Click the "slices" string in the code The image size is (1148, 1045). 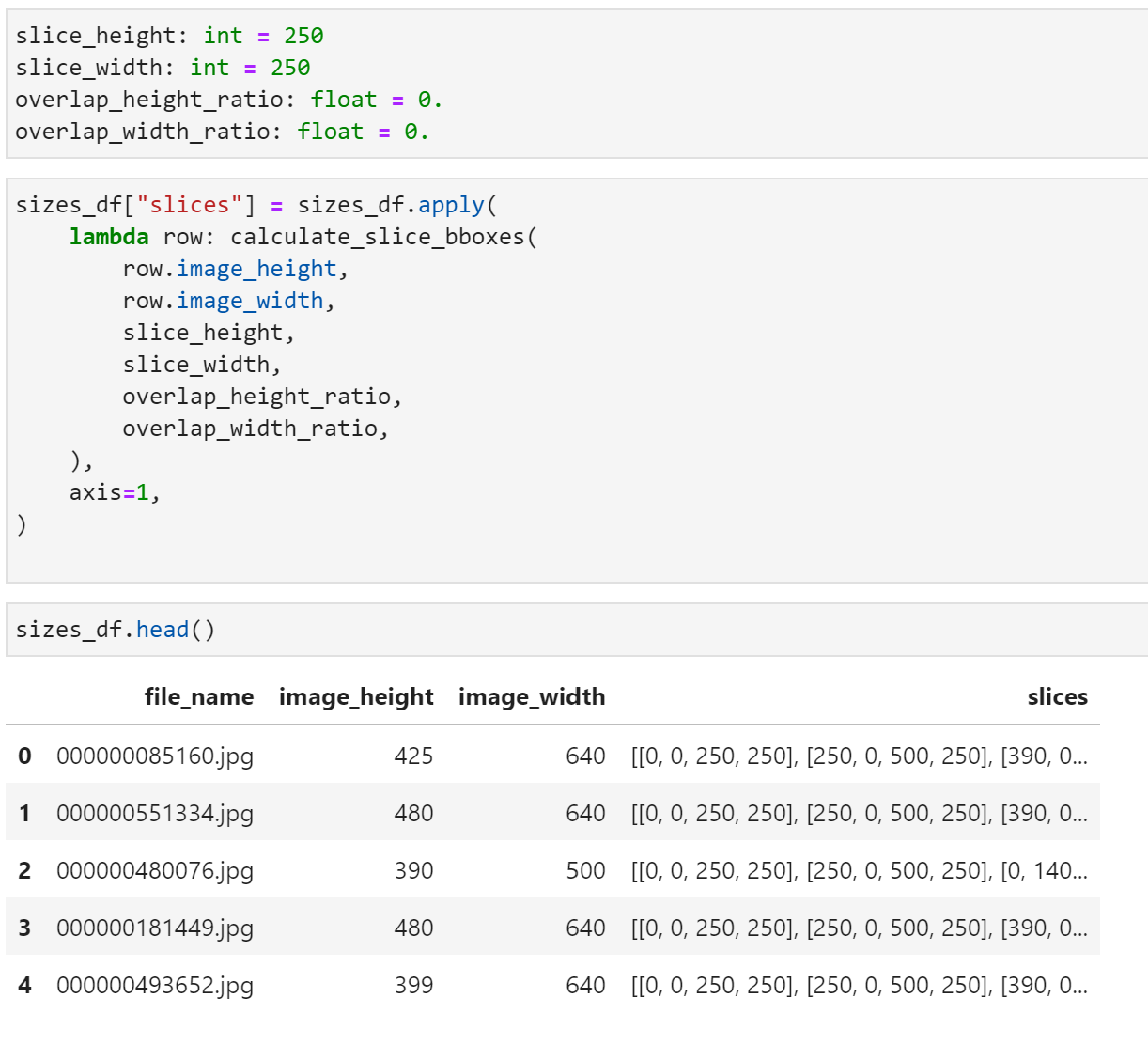[190, 205]
